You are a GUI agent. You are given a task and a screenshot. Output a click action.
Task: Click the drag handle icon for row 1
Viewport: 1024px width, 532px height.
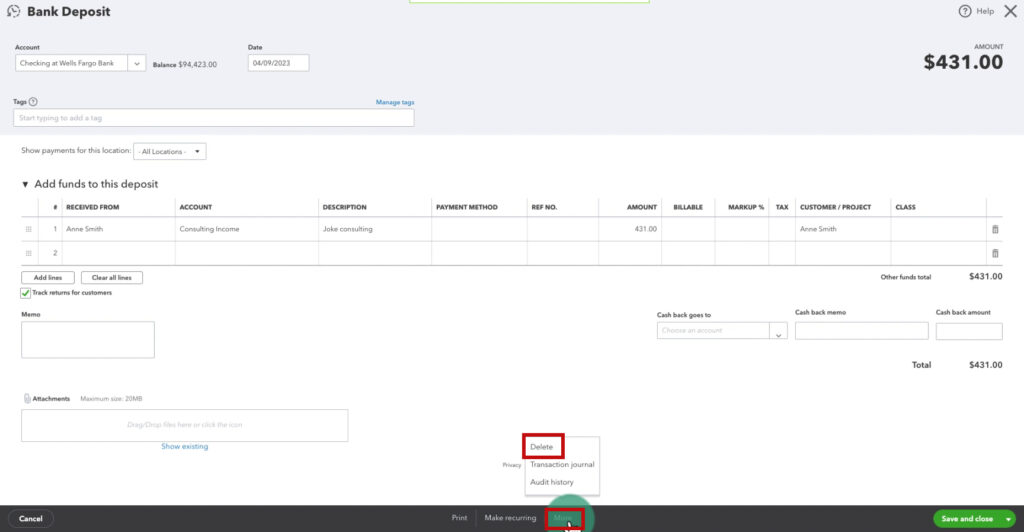[x=28, y=229]
